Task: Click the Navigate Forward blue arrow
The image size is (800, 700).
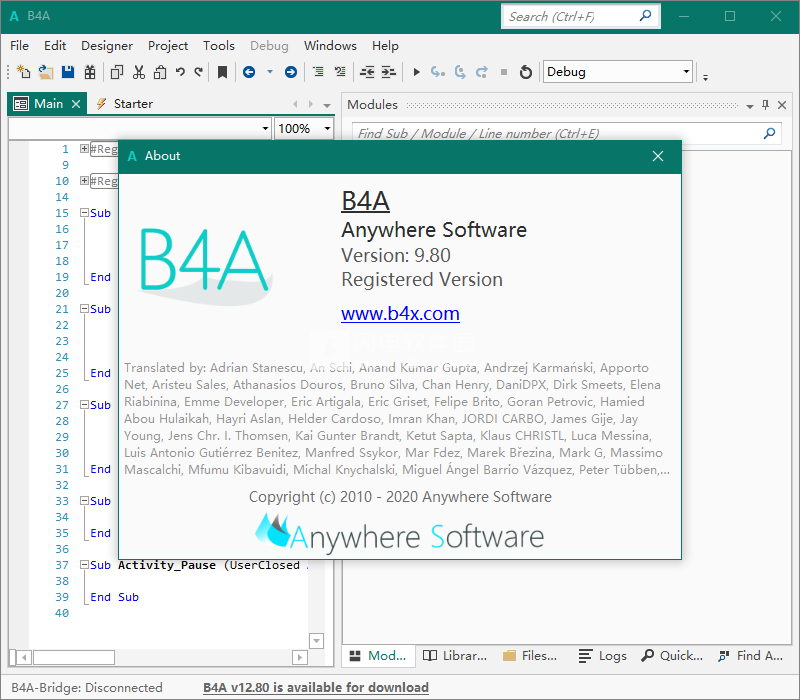Action: [291, 72]
